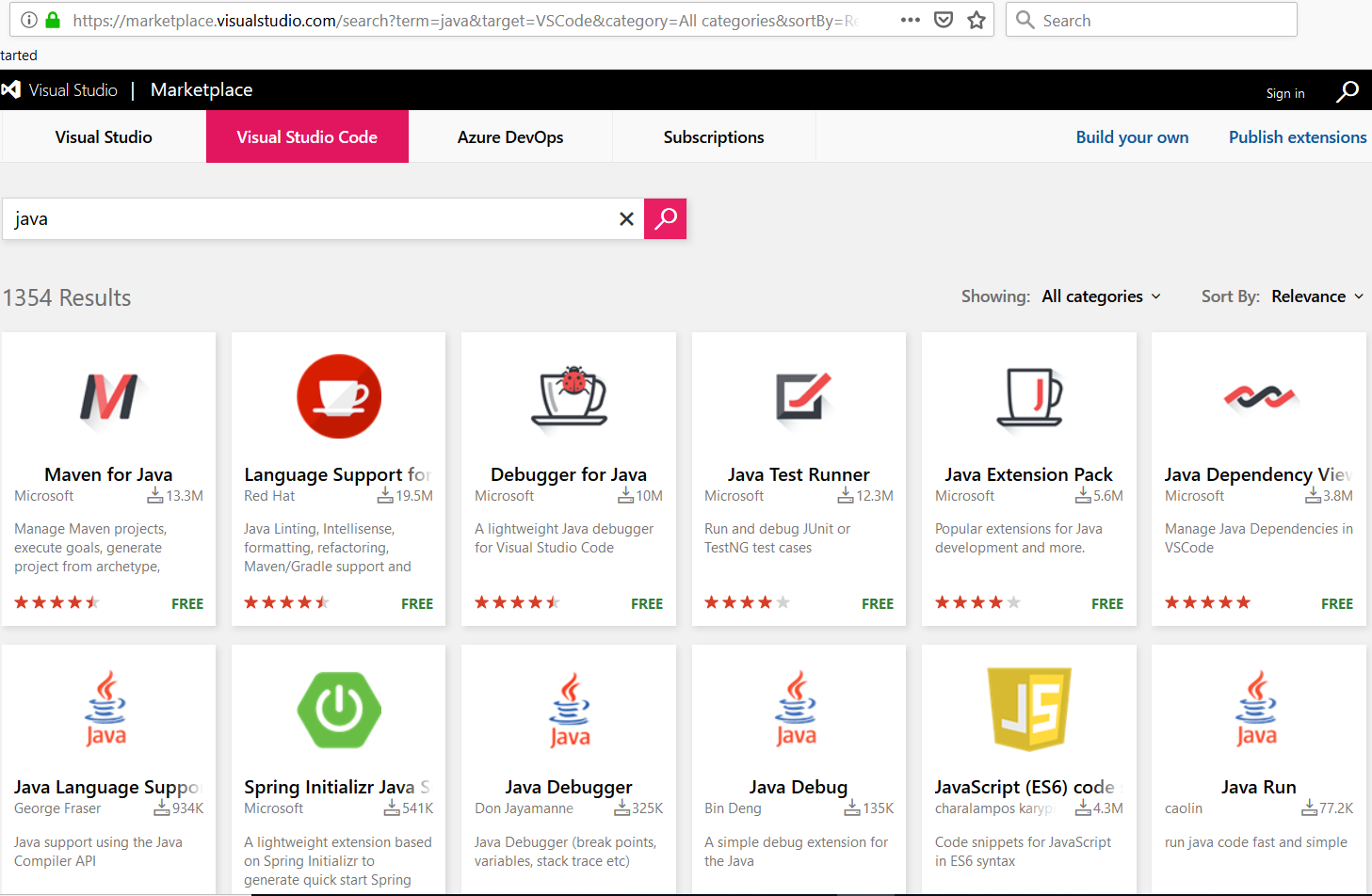The height and width of the screenshot is (896, 1372).
Task: Click Java Test Runner star rating
Action: point(748,602)
